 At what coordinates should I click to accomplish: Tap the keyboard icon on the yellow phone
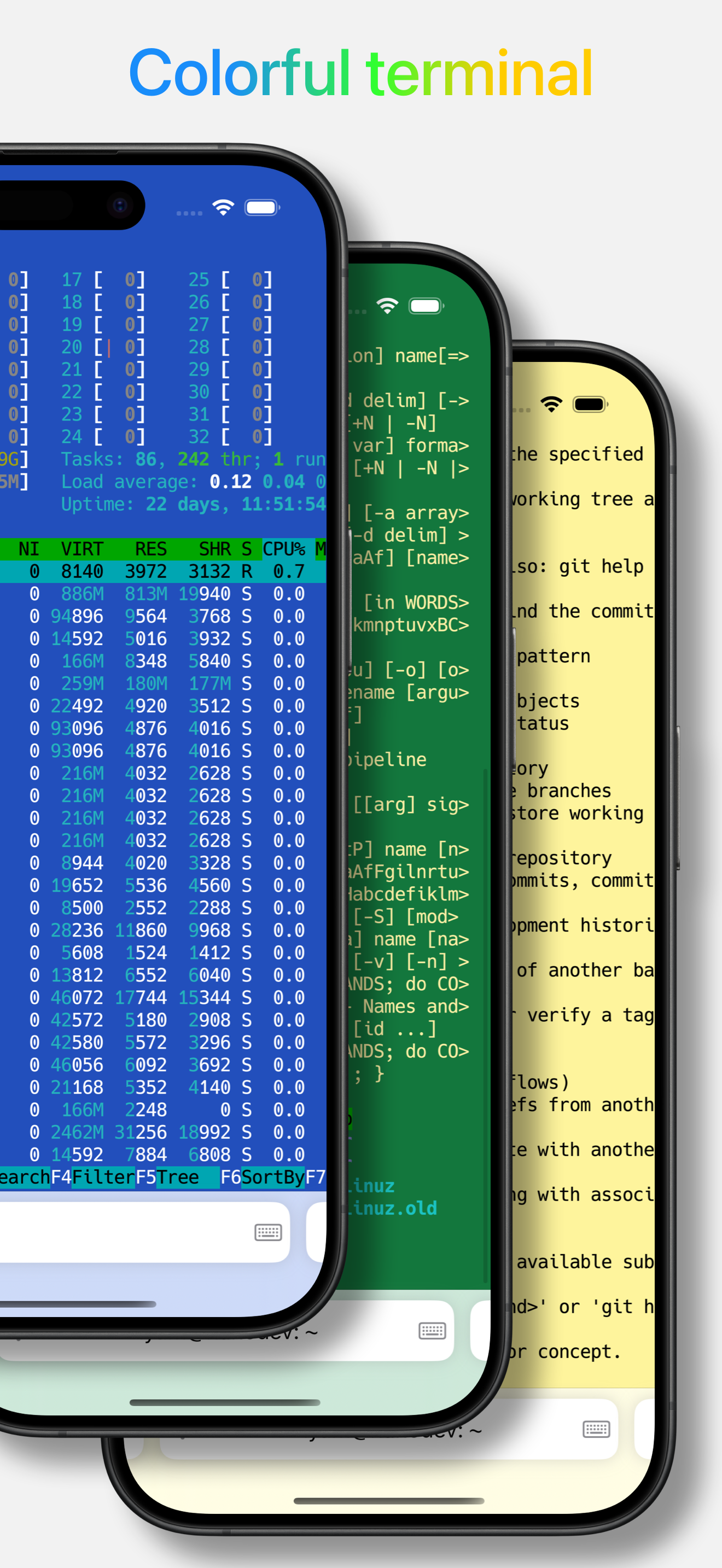596,1429
